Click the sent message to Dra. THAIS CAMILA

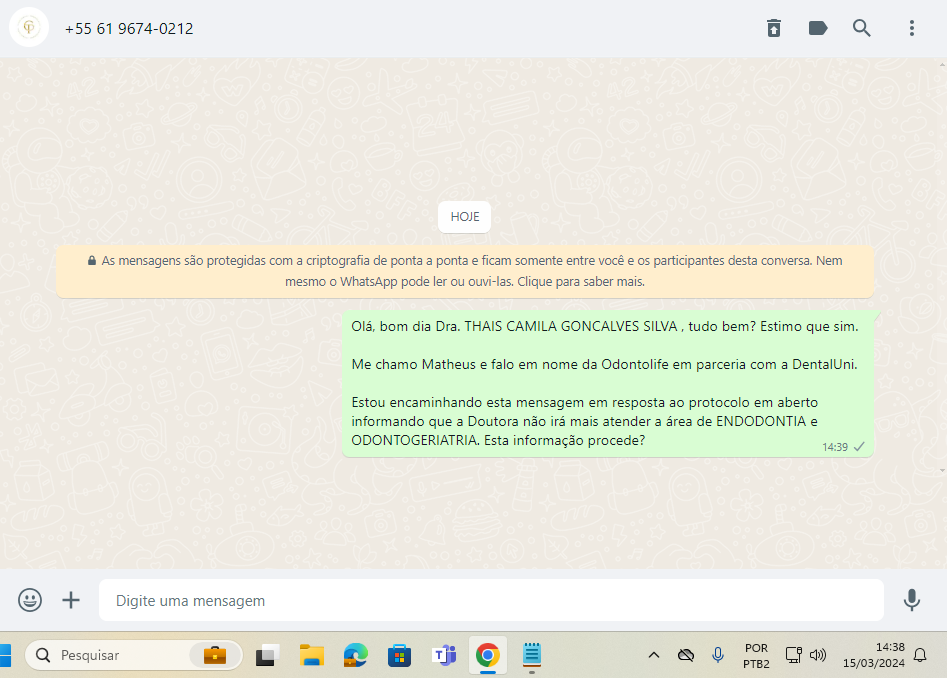[x=608, y=384]
